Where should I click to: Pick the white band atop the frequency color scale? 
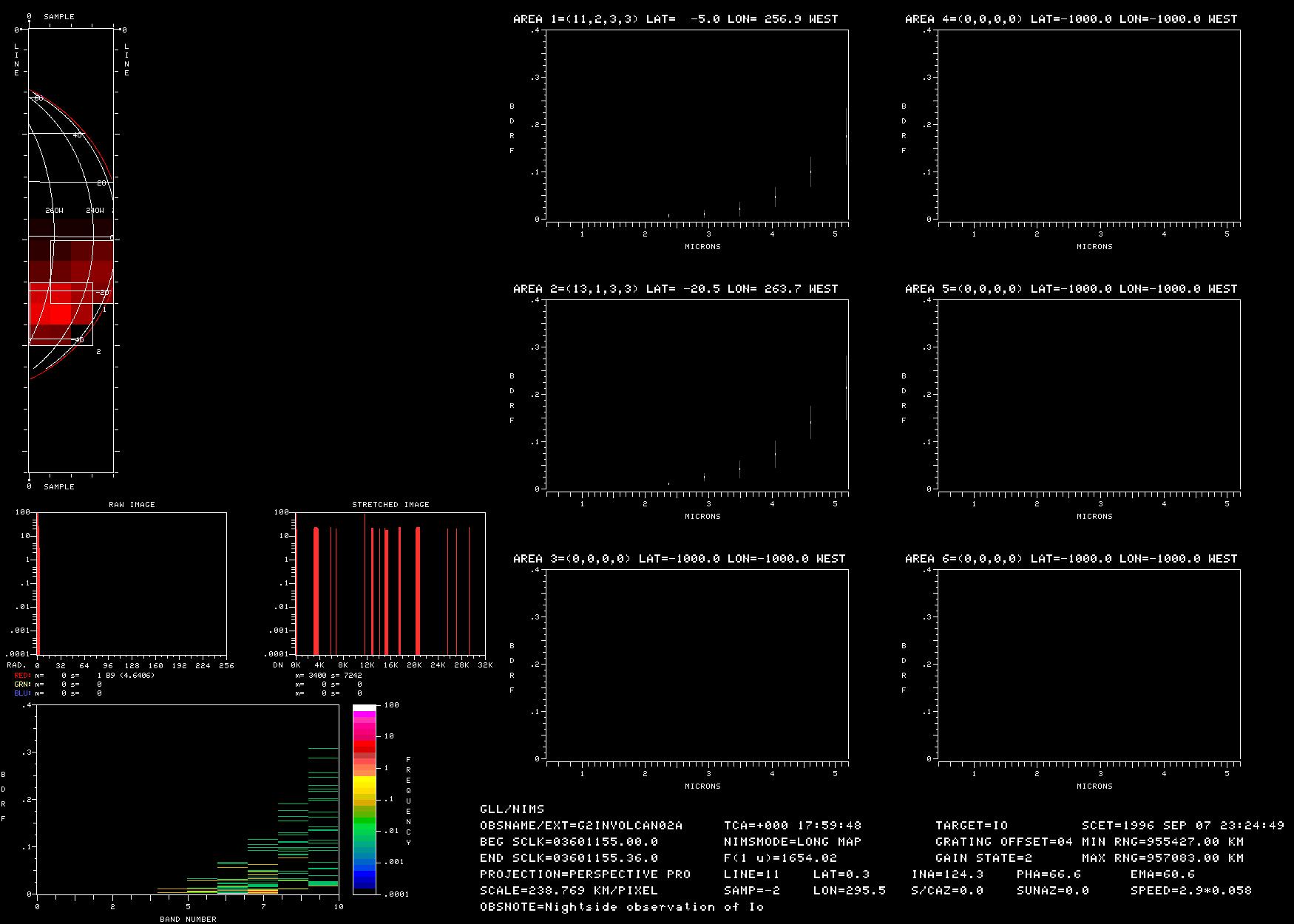(x=364, y=708)
